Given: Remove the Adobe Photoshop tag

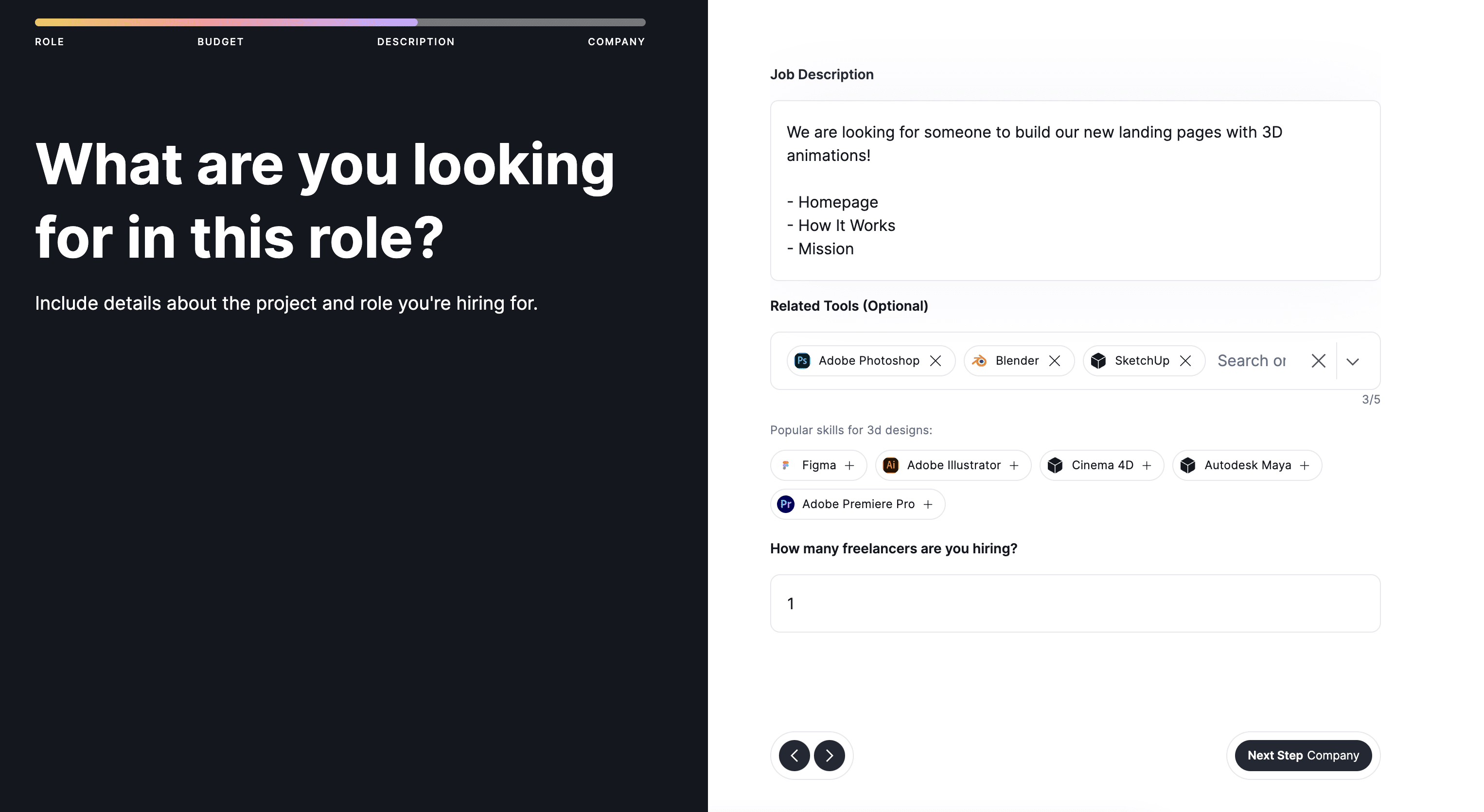Looking at the screenshot, I should (936, 360).
